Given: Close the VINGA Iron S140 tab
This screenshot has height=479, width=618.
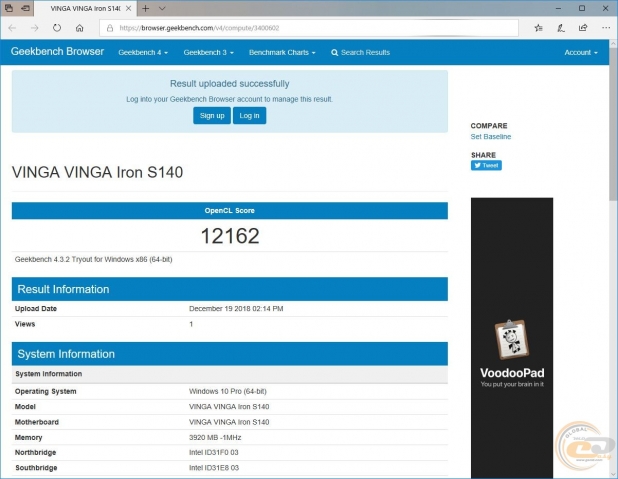Looking at the screenshot, I should point(128,8).
